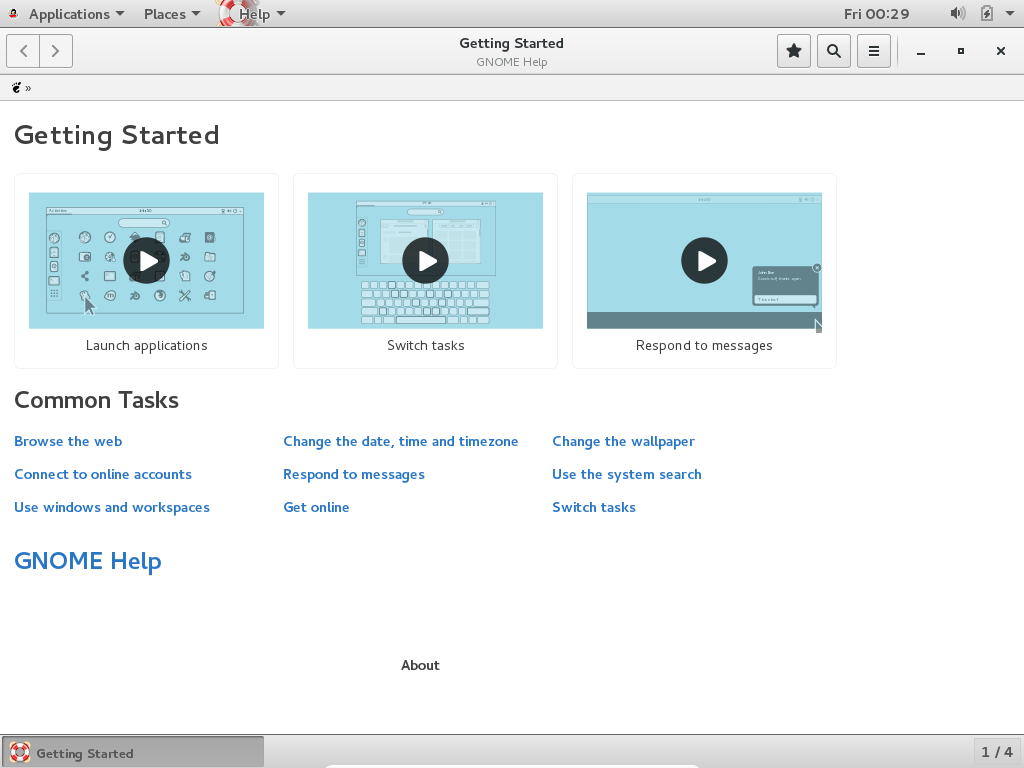Open the 1 / 4 workspace switcher
The height and width of the screenshot is (768, 1024).
997,752
